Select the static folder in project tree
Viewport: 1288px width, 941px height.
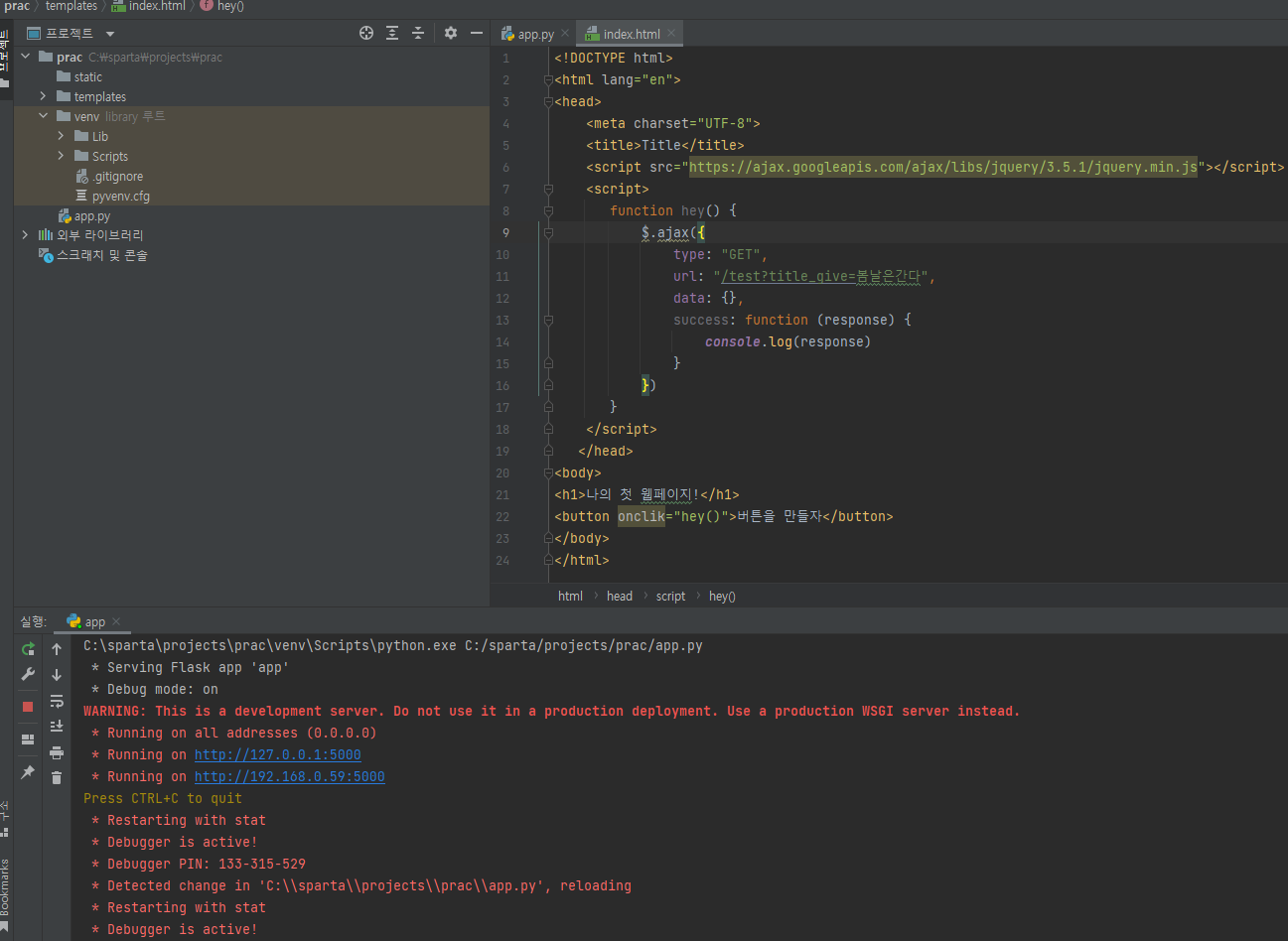click(87, 76)
